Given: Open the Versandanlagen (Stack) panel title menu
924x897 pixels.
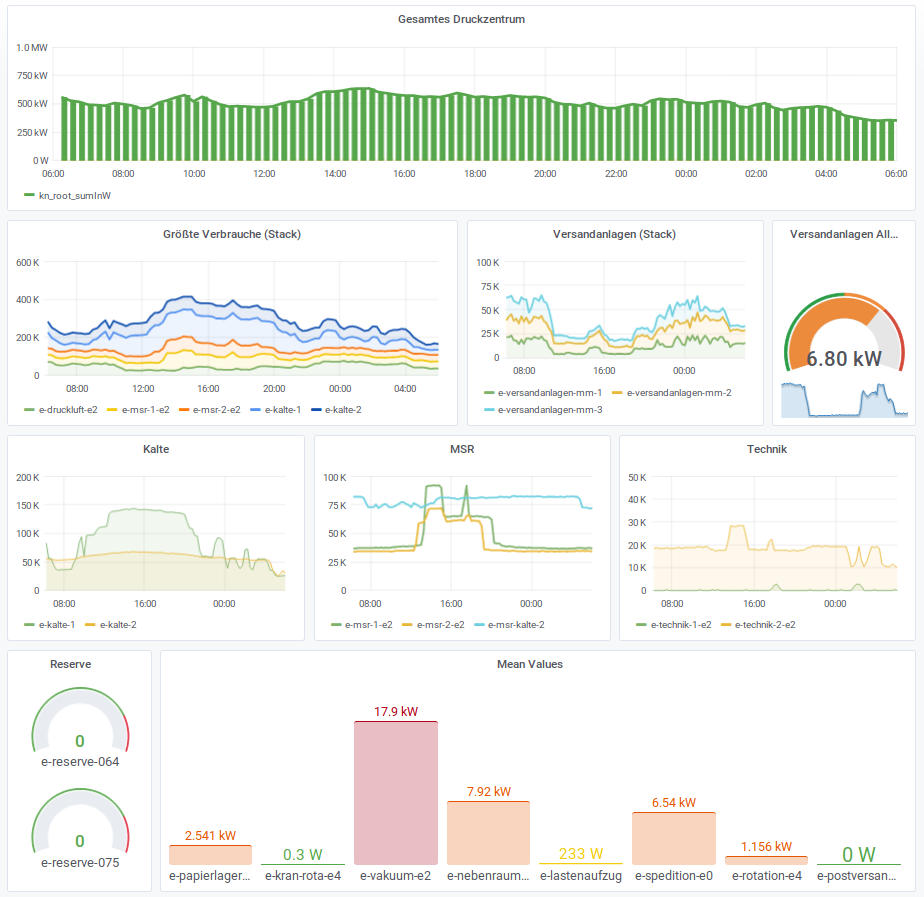Looking at the screenshot, I should point(614,234).
